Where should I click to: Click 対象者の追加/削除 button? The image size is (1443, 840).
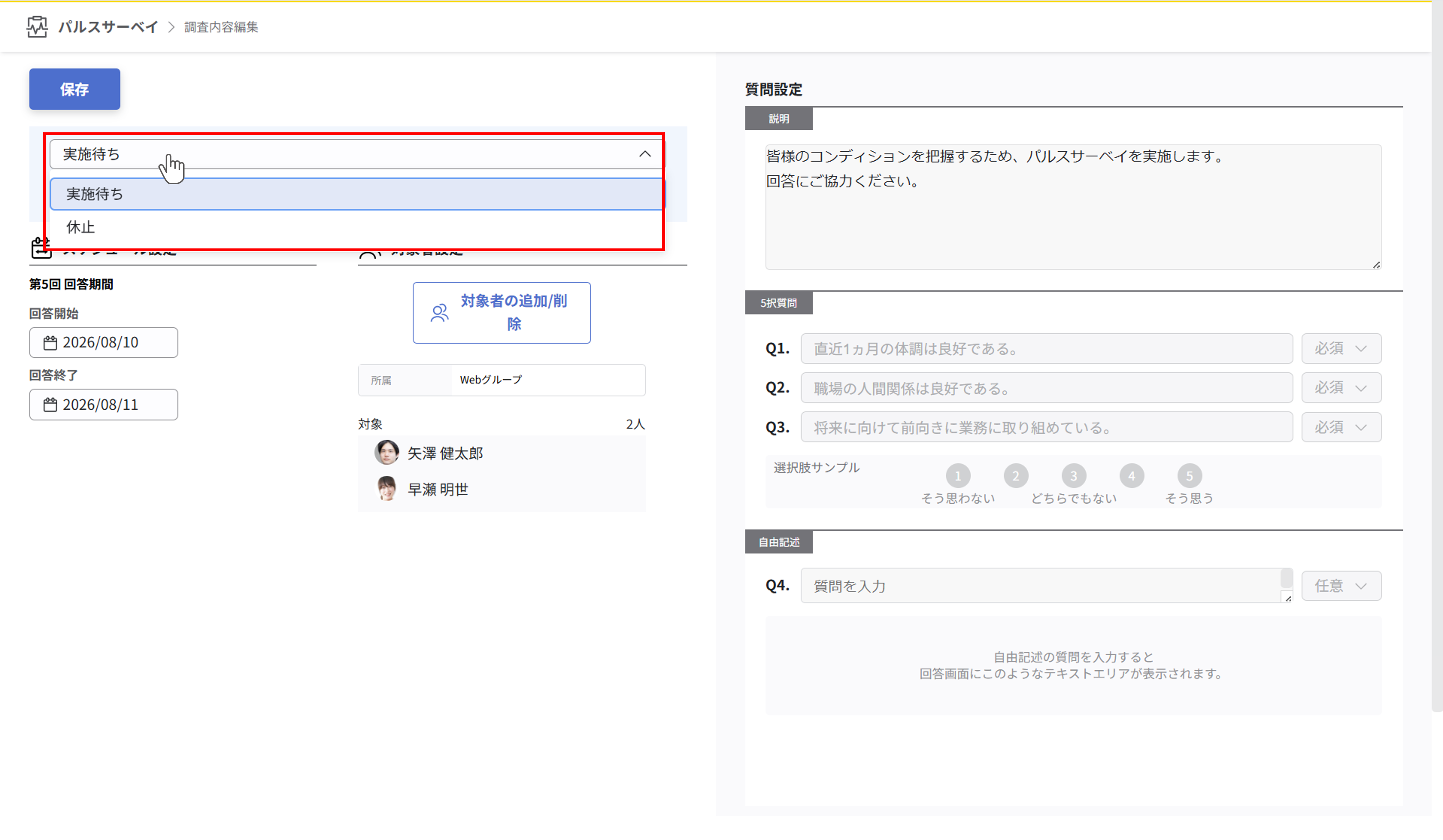click(x=502, y=313)
